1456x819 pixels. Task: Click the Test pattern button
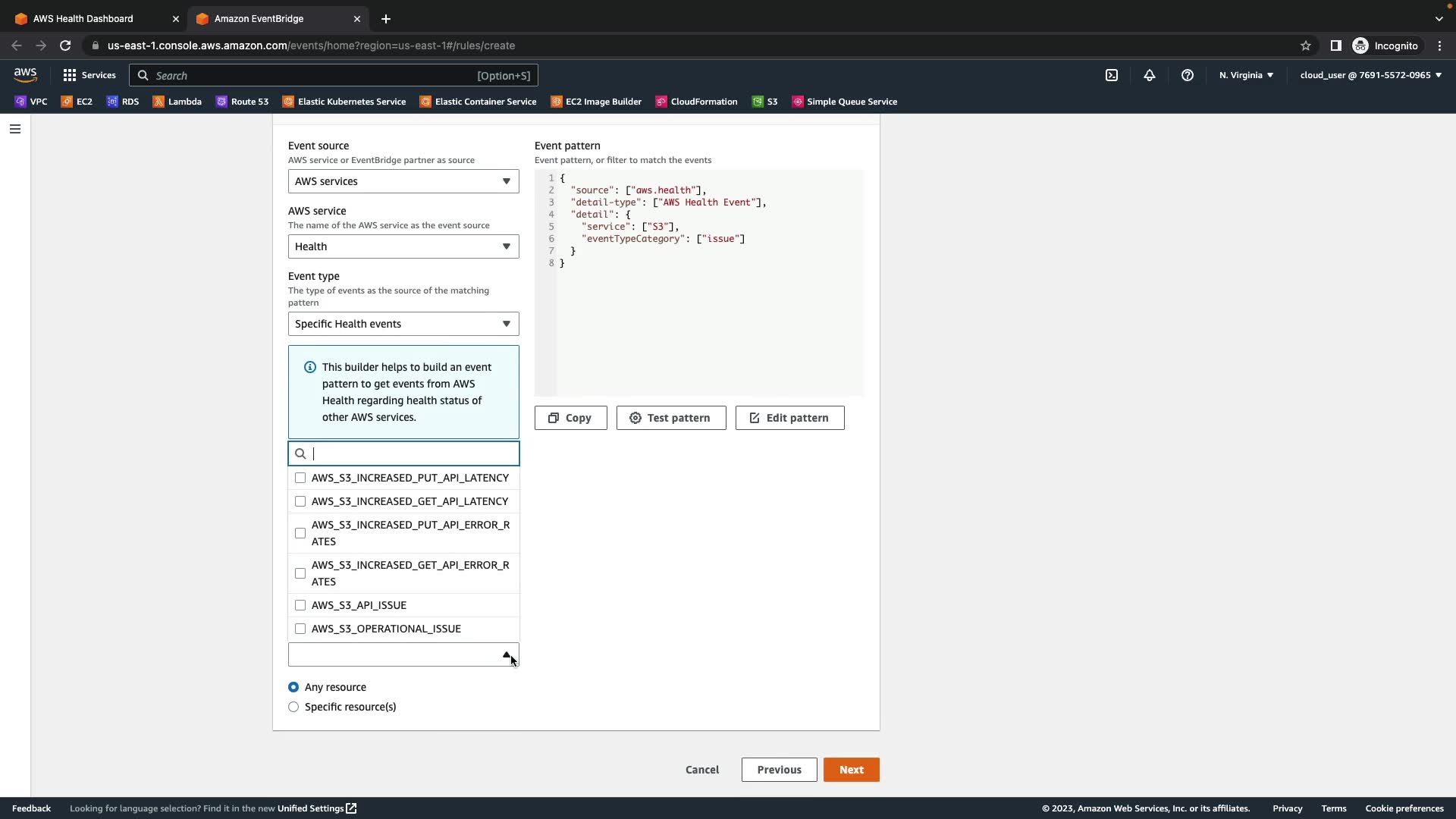point(670,418)
